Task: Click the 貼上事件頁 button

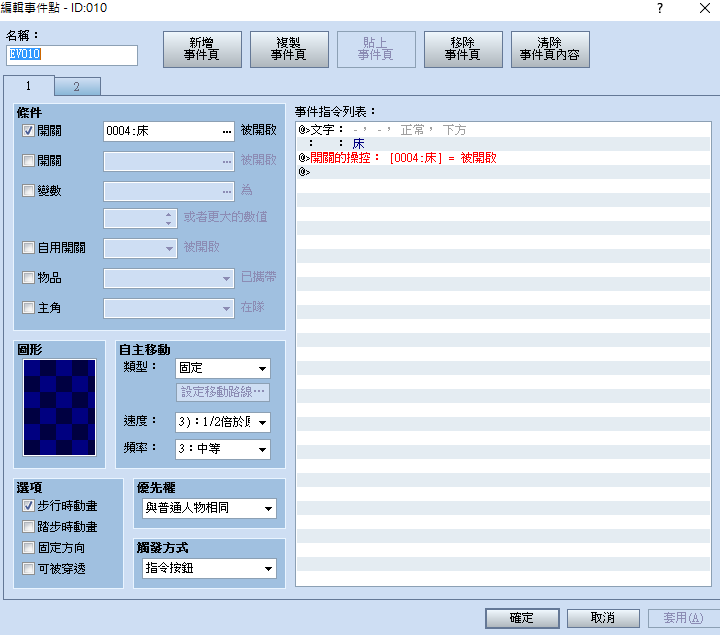Action: [376, 49]
